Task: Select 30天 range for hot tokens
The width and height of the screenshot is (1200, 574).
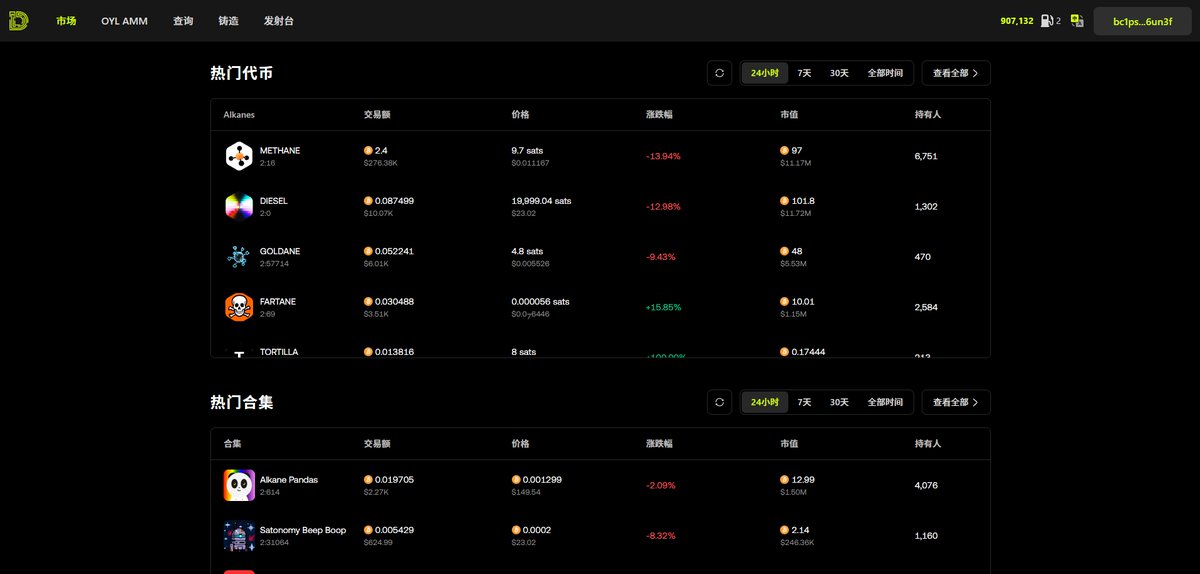Action: click(x=839, y=73)
